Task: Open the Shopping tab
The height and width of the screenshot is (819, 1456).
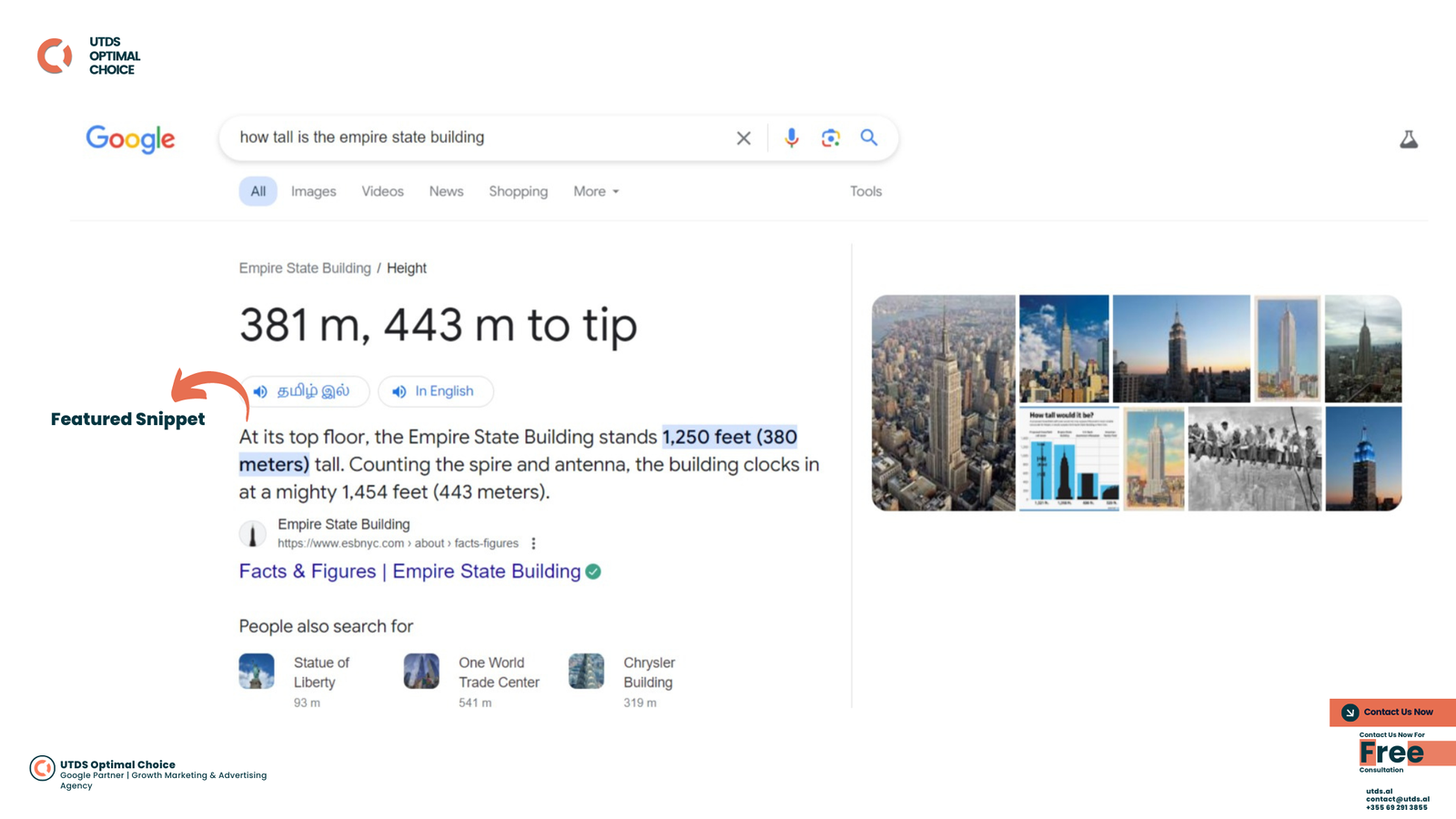Action: (x=518, y=191)
